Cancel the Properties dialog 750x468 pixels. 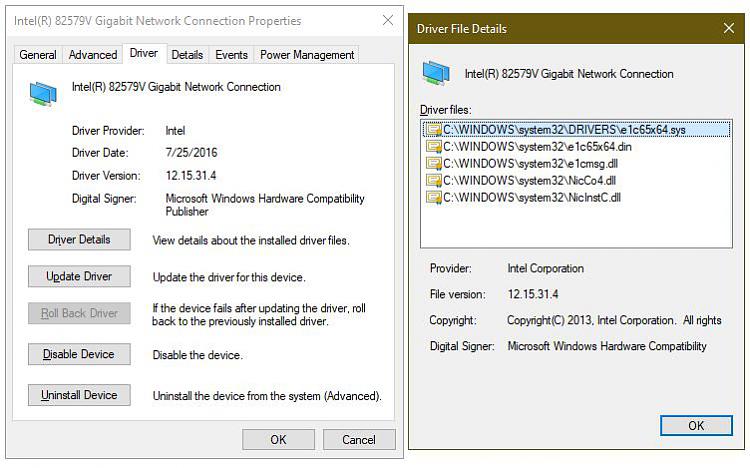pos(359,439)
